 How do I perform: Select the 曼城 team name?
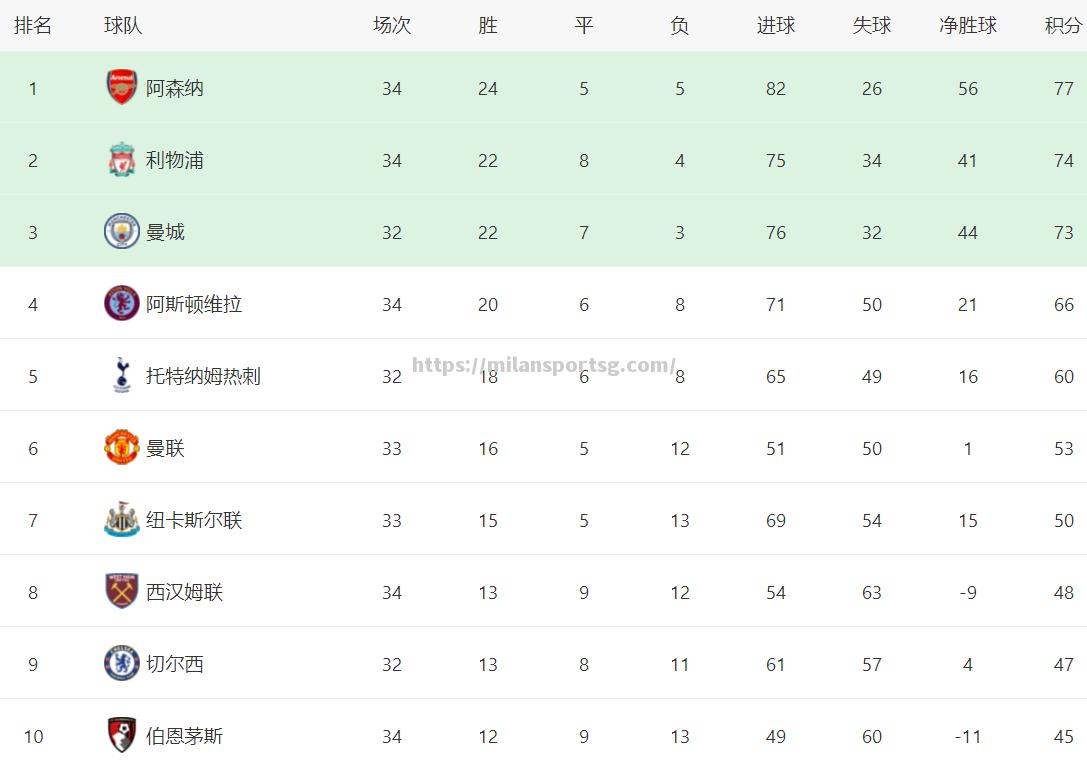[165, 232]
